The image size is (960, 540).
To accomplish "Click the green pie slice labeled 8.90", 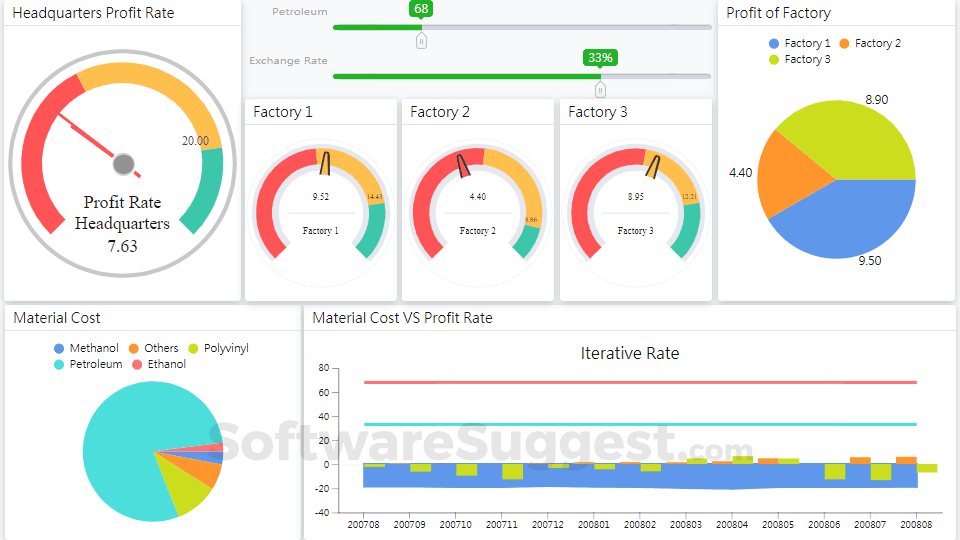I will 850,140.
